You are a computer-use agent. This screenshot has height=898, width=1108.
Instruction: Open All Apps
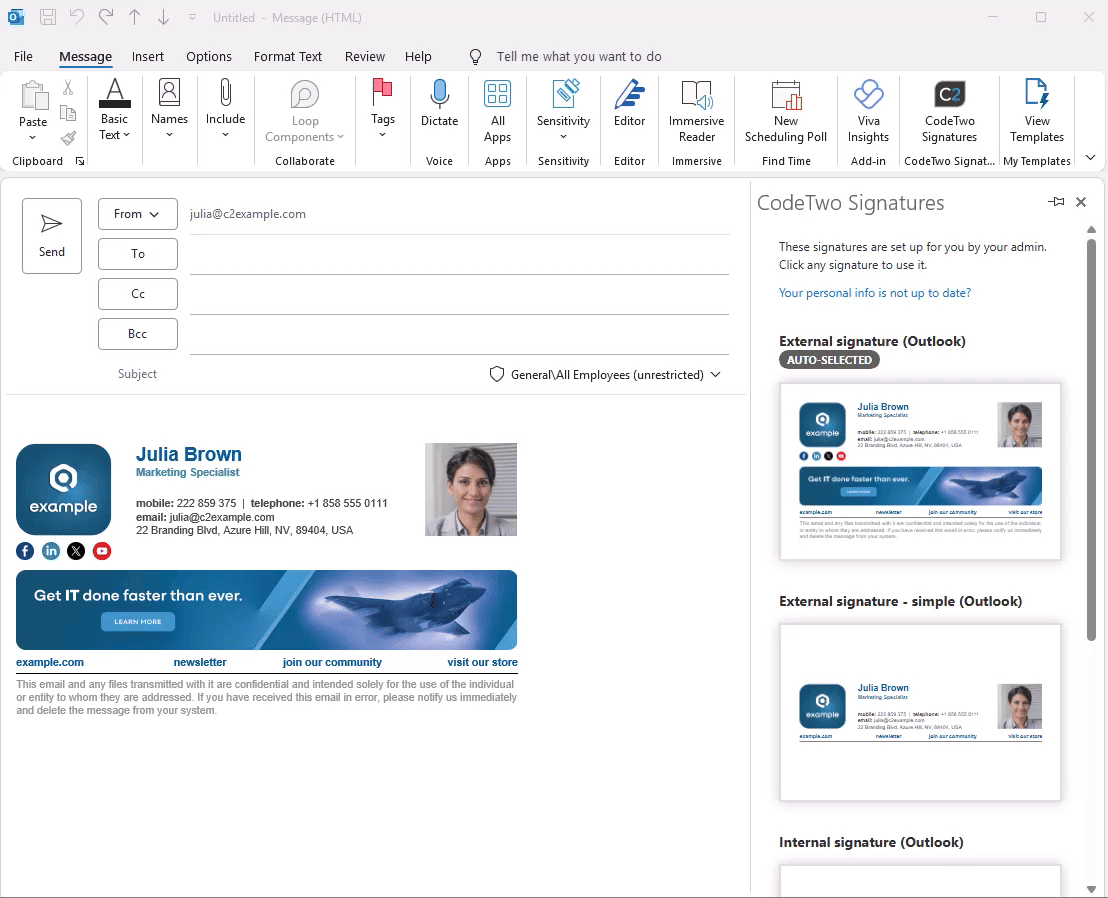(x=497, y=112)
